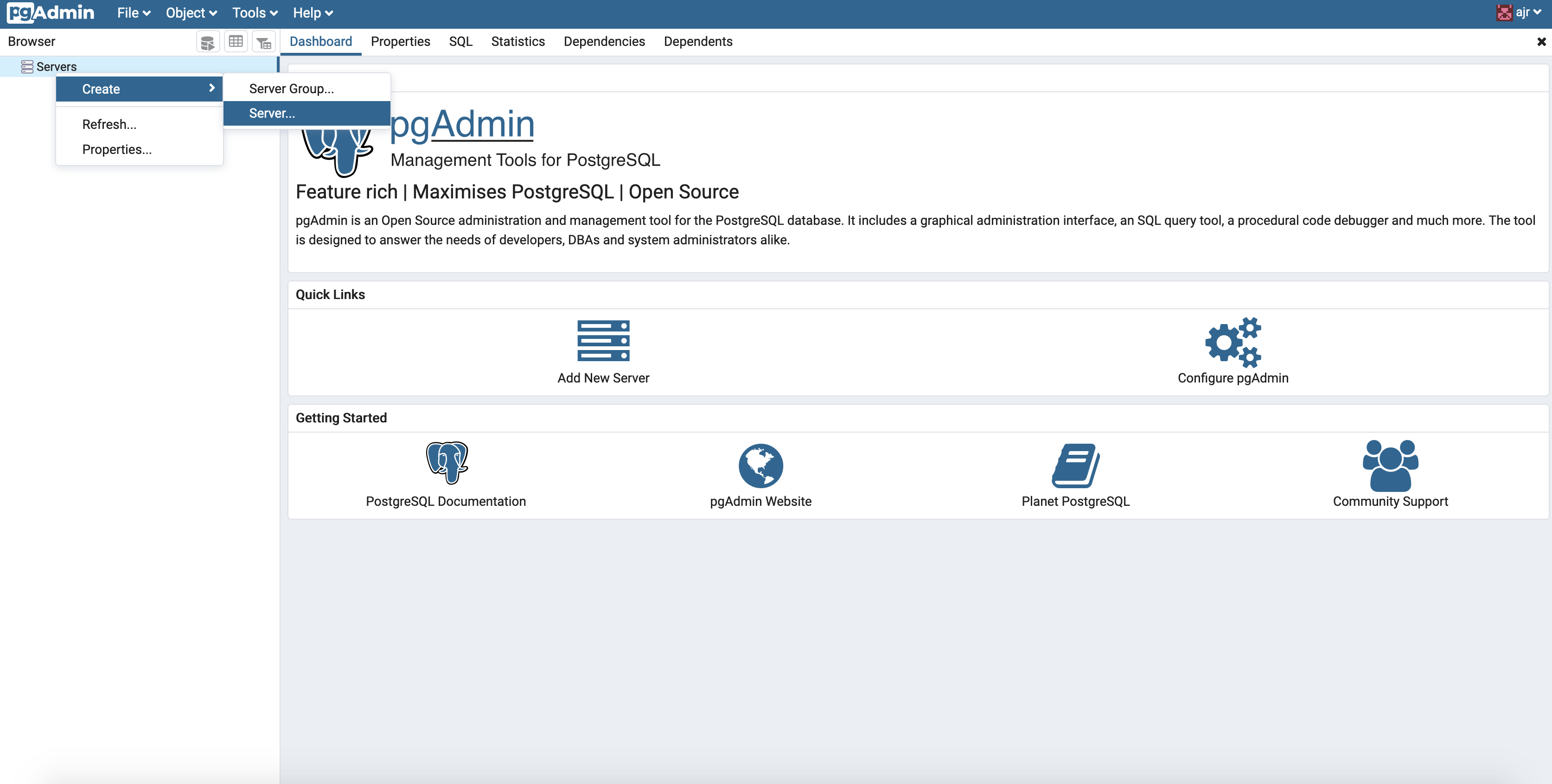
Task: Expand the user menu for ajr
Action: pyautogui.click(x=1521, y=12)
